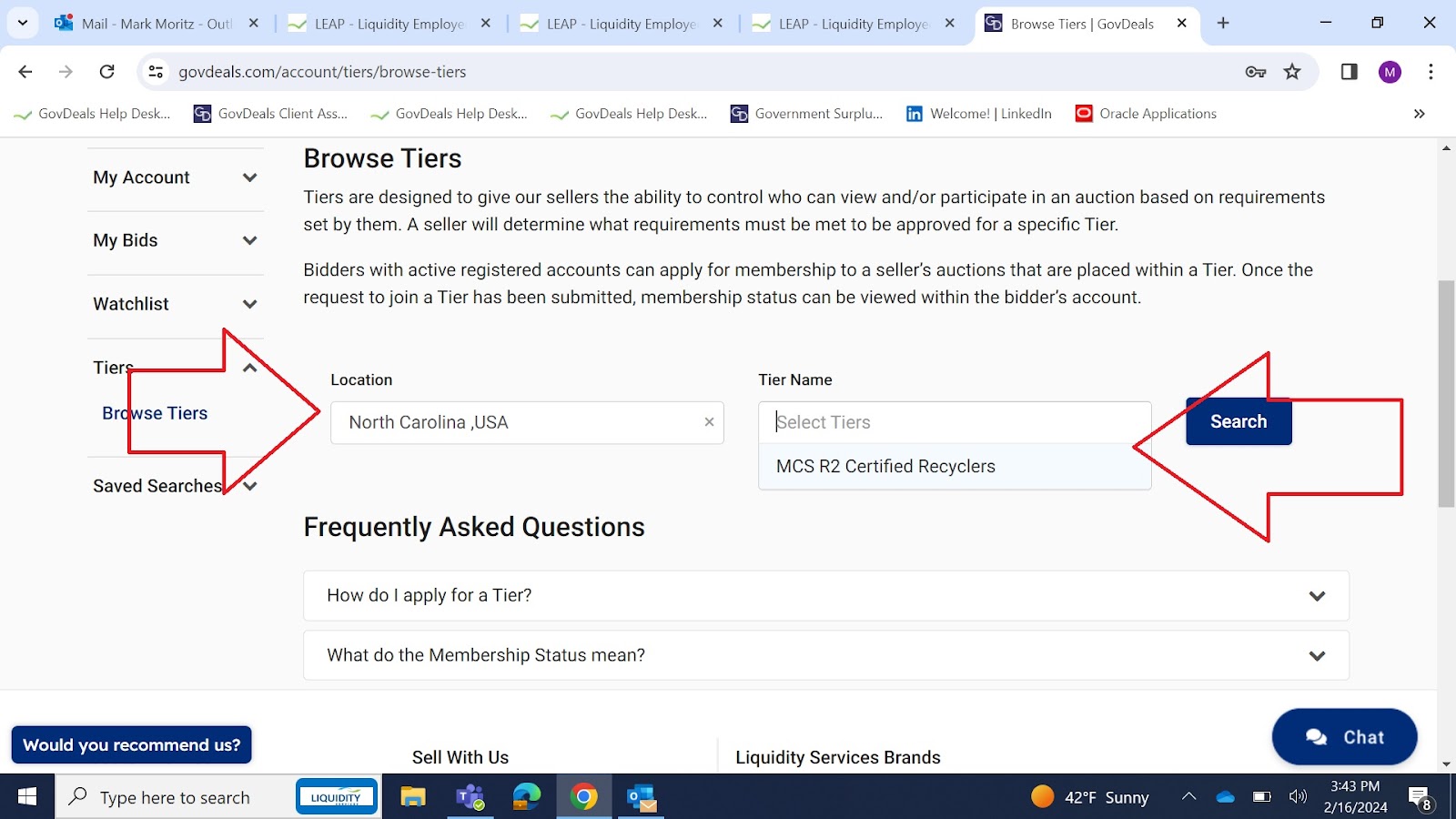Screen dimensions: 1456x819
Task: Show more bookmarks chevron
Action: (1419, 114)
